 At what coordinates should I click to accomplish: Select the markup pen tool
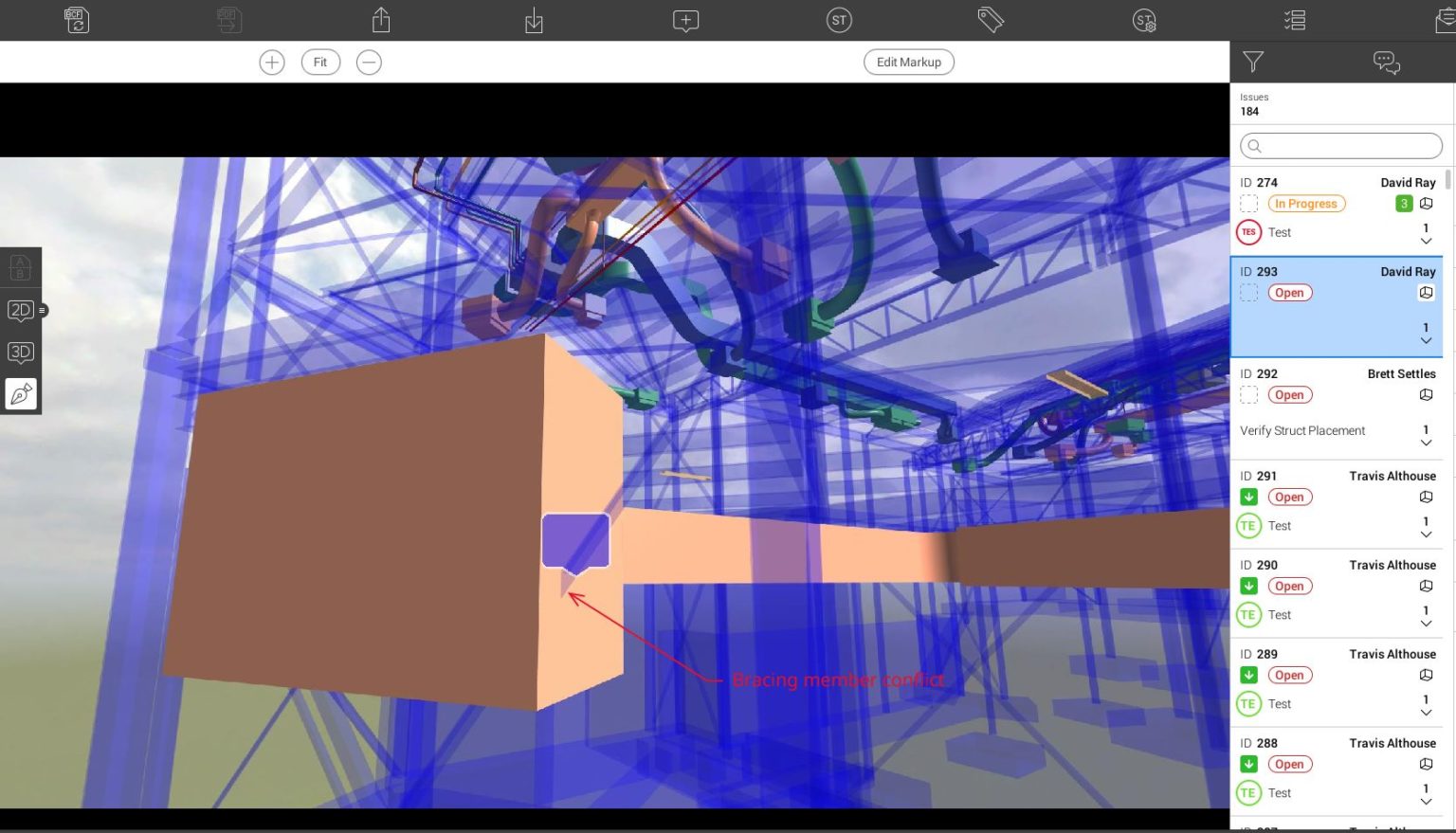[20, 393]
